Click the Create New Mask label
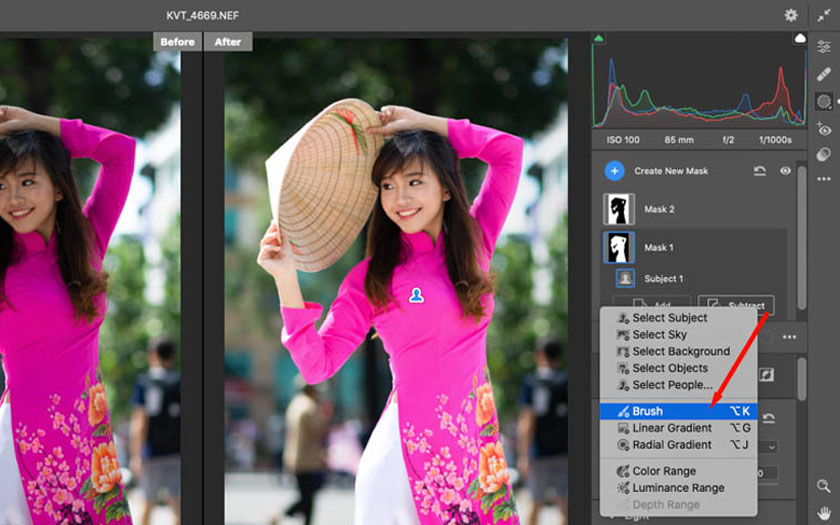Screen dimensions: 840x525 [x=671, y=171]
